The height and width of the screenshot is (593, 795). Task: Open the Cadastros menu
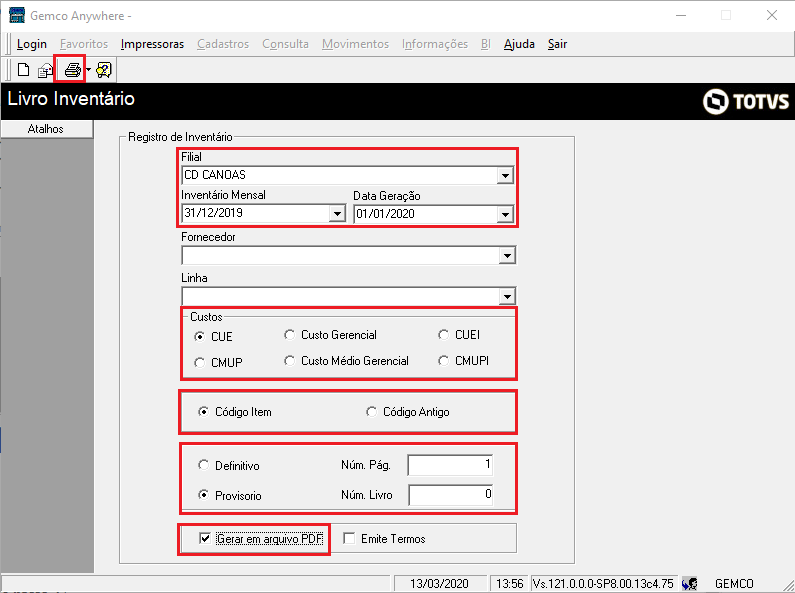click(x=223, y=44)
